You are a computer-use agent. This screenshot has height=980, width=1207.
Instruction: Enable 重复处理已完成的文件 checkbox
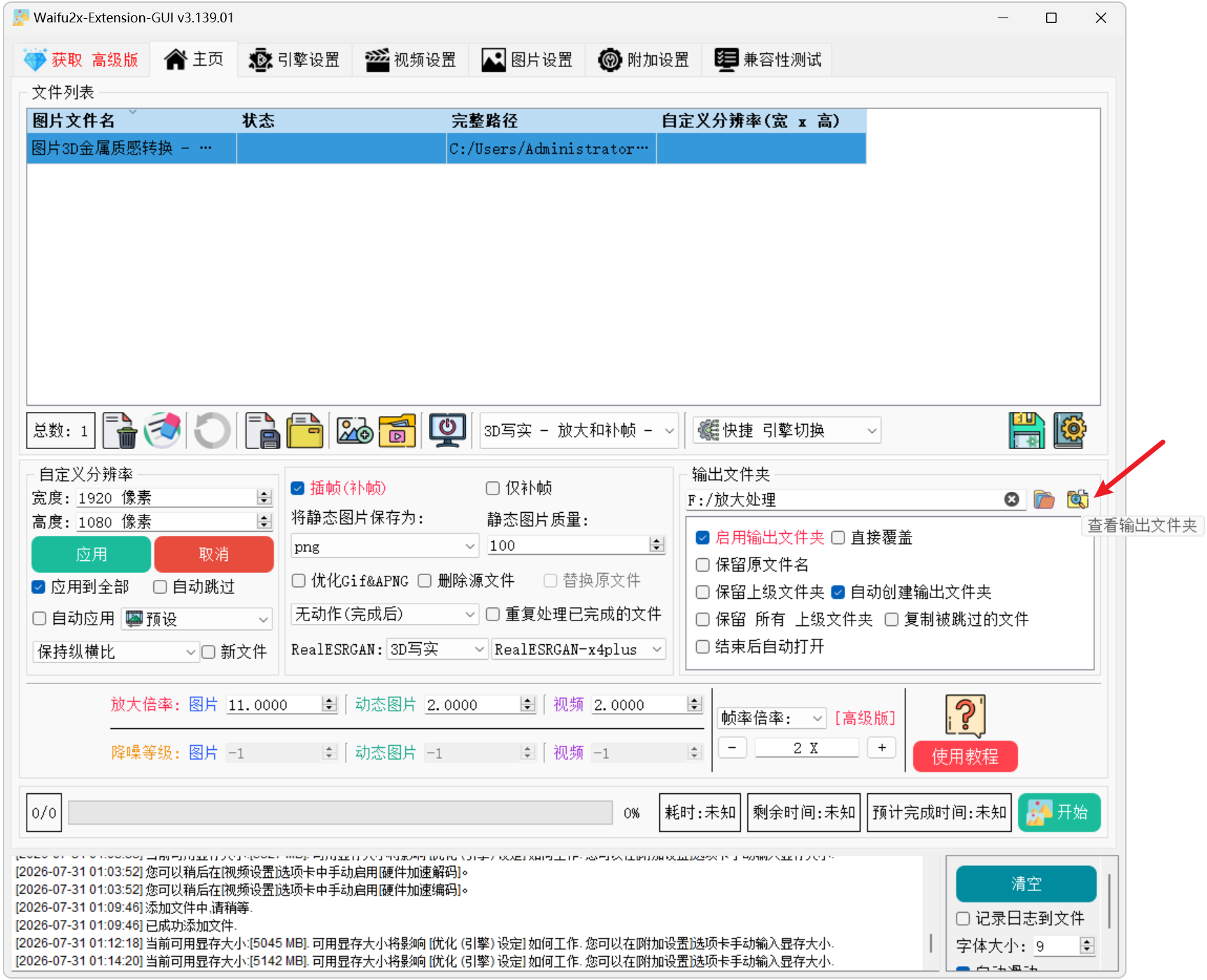click(493, 614)
